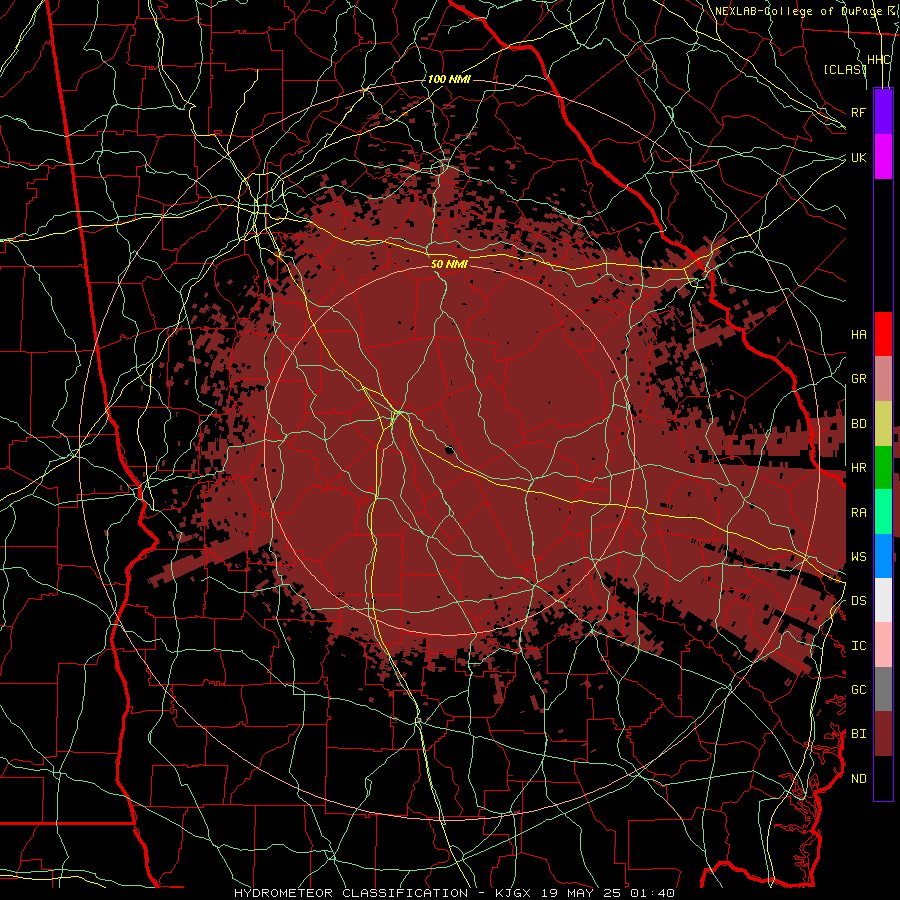Select the GR pink legend swatch
Screen dimensions: 900x900
(883, 379)
